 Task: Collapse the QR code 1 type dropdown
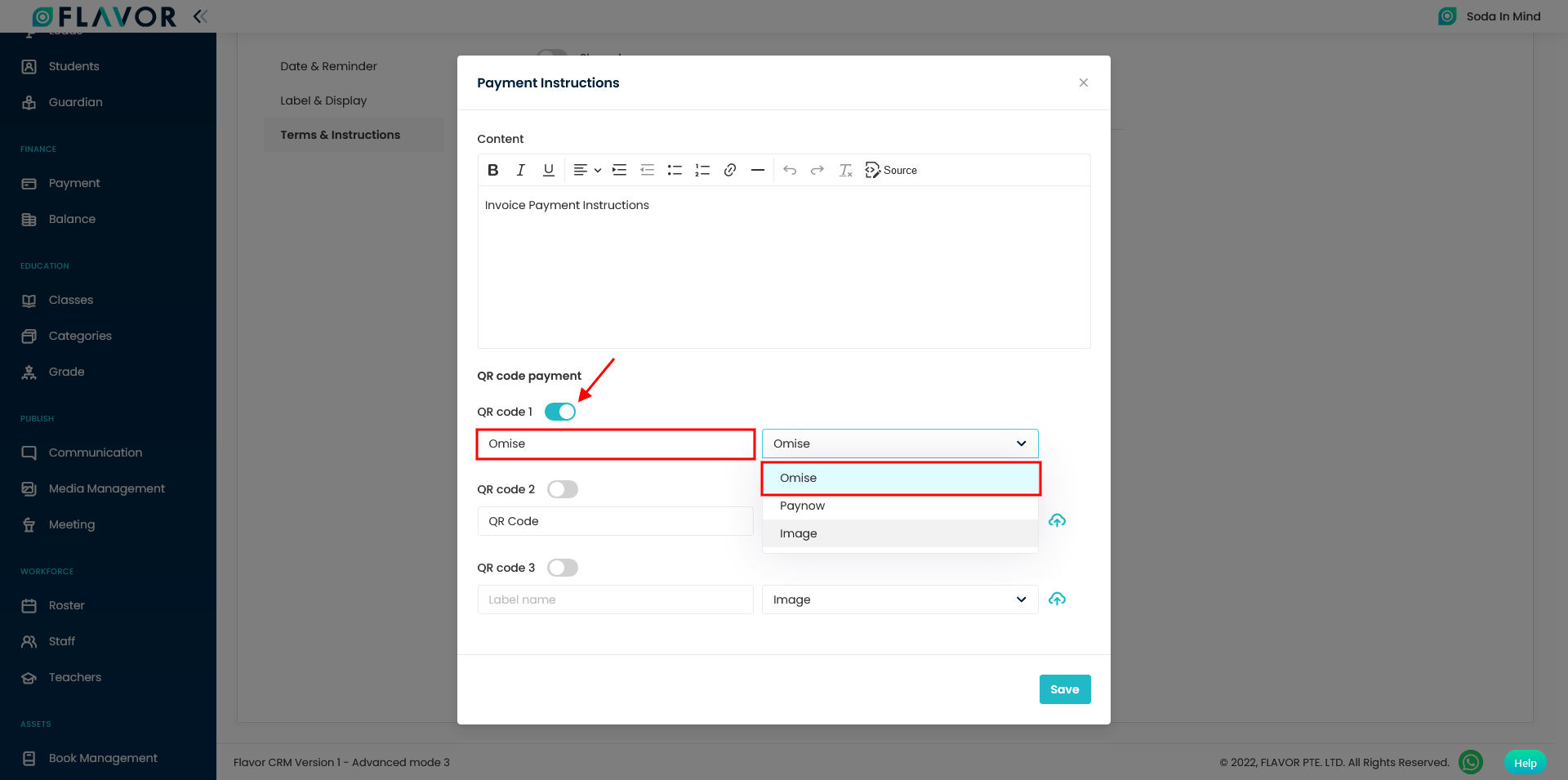pos(900,443)
